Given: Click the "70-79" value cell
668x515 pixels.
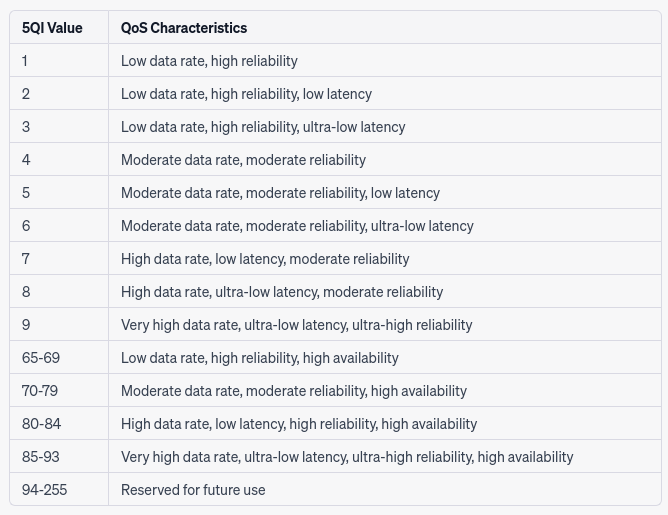Looking at the screenshot, I should click(x=40, y=391).
